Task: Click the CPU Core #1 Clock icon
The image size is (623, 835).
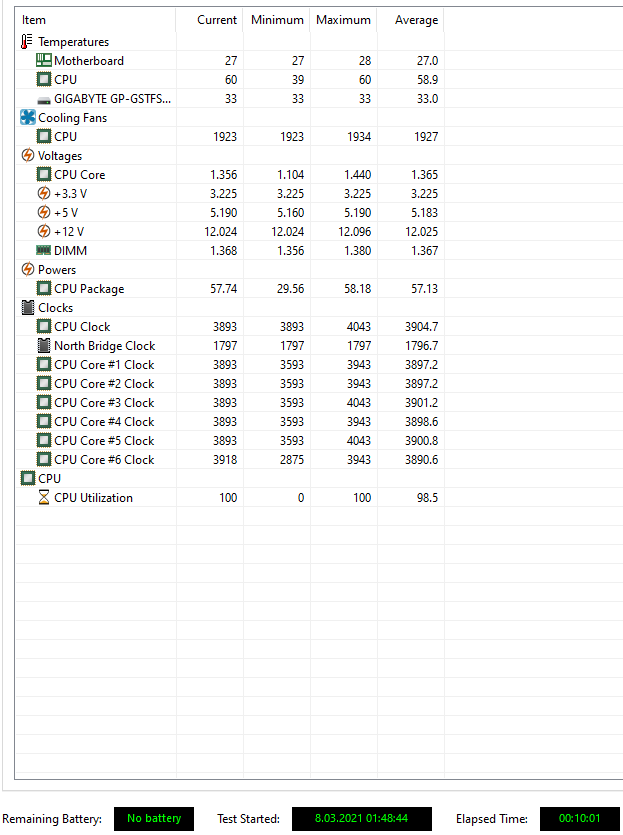Action: 44,364
